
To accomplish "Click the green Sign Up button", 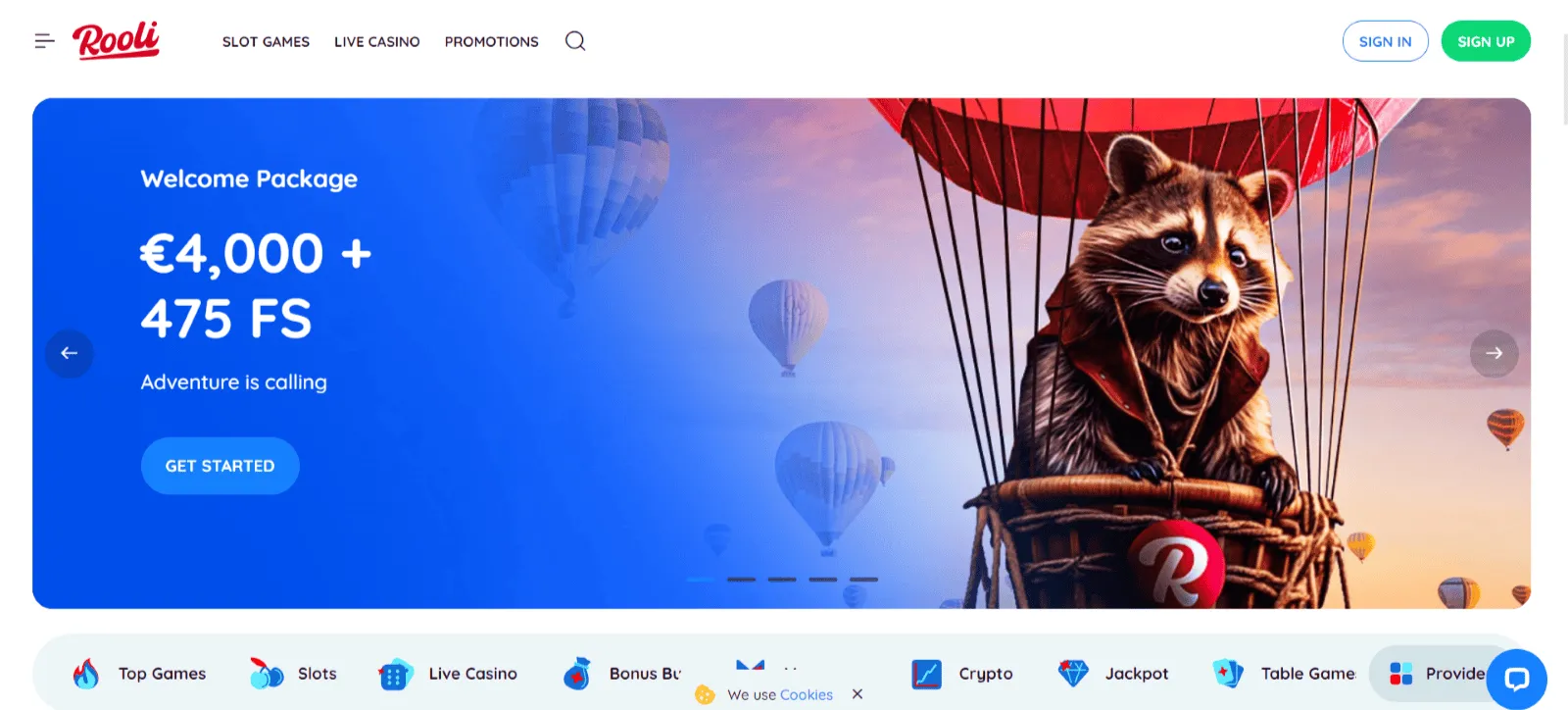I will pos(1485,41).
